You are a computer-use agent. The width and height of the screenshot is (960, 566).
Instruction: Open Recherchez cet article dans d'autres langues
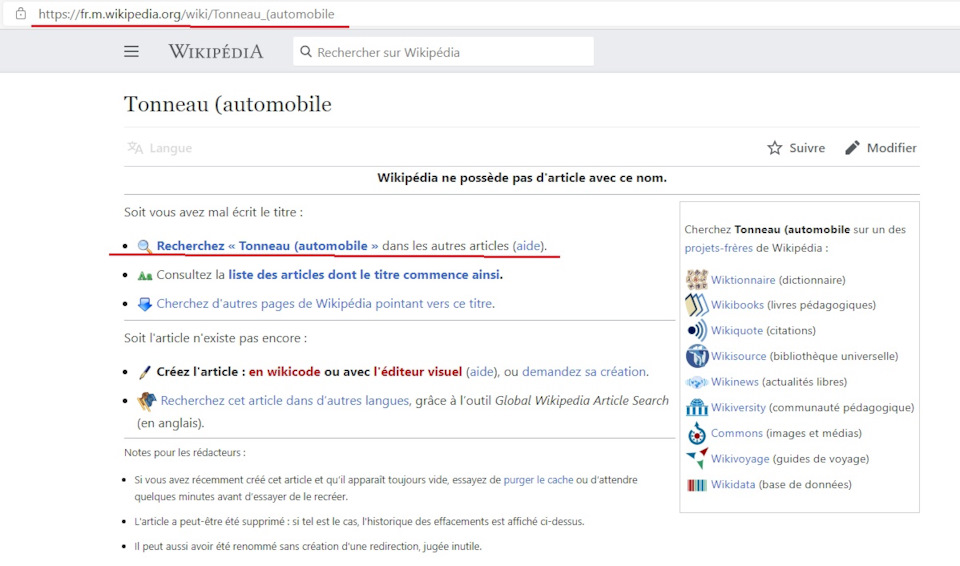point(285,400)
